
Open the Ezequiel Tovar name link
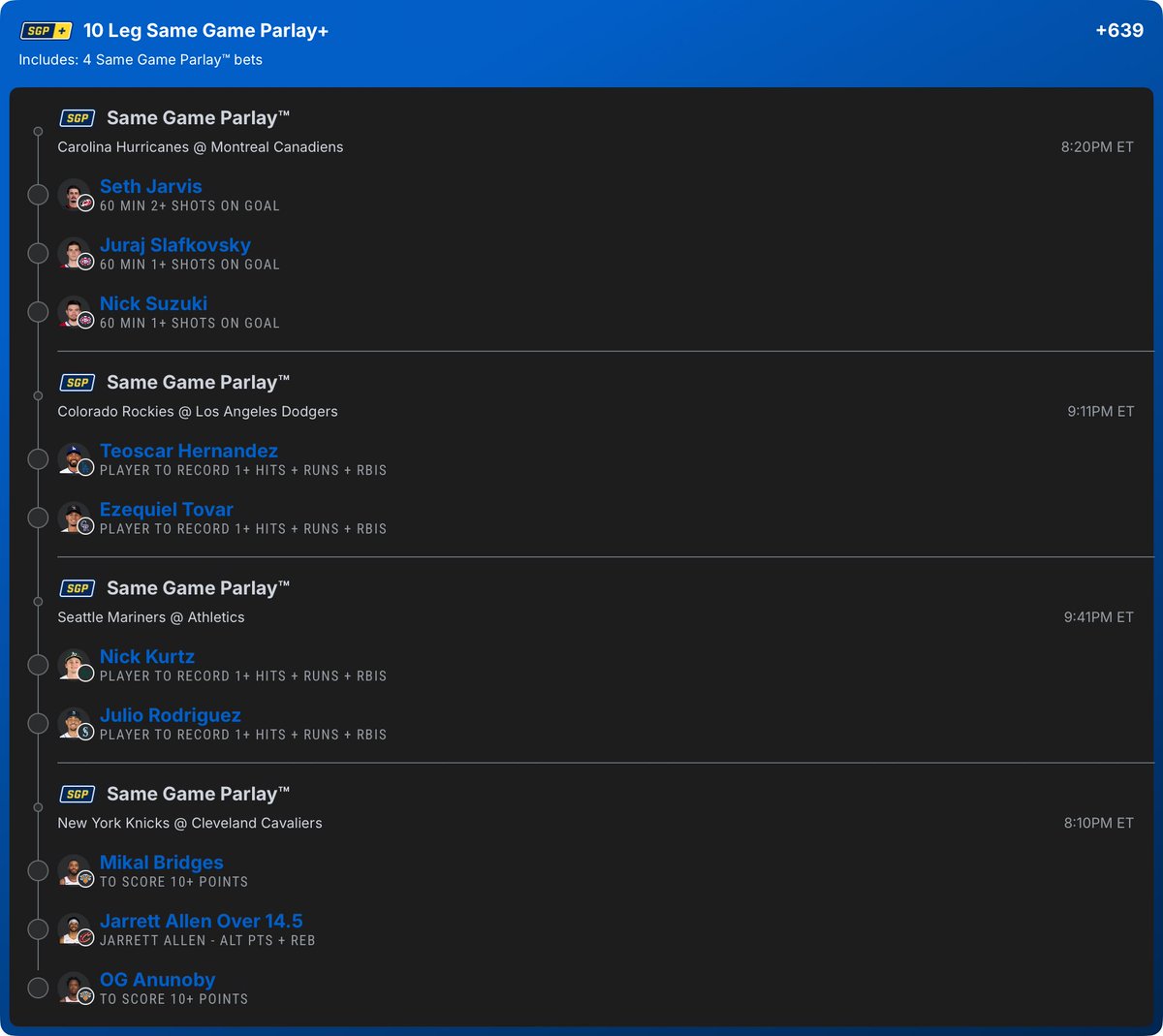[x=167, y=510]
